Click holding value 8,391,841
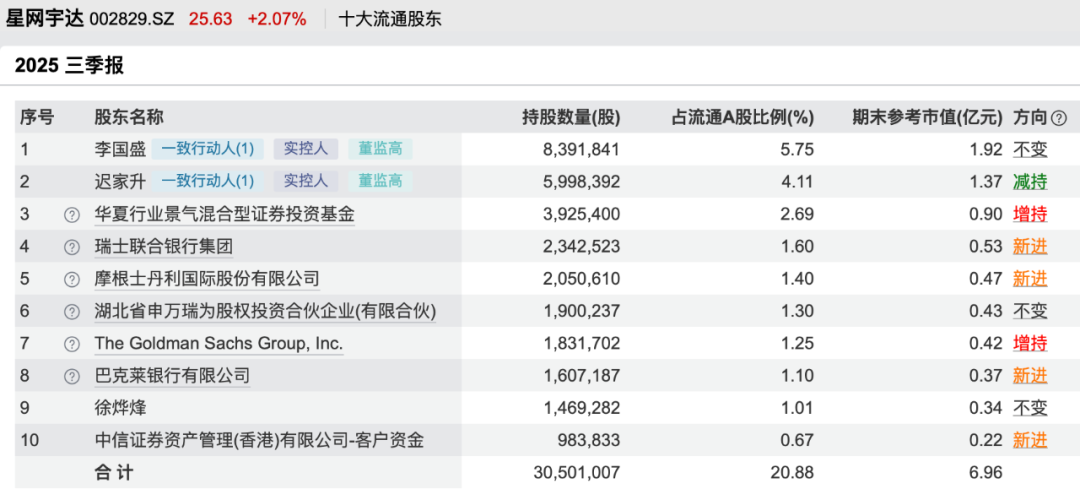 (581, 149)
